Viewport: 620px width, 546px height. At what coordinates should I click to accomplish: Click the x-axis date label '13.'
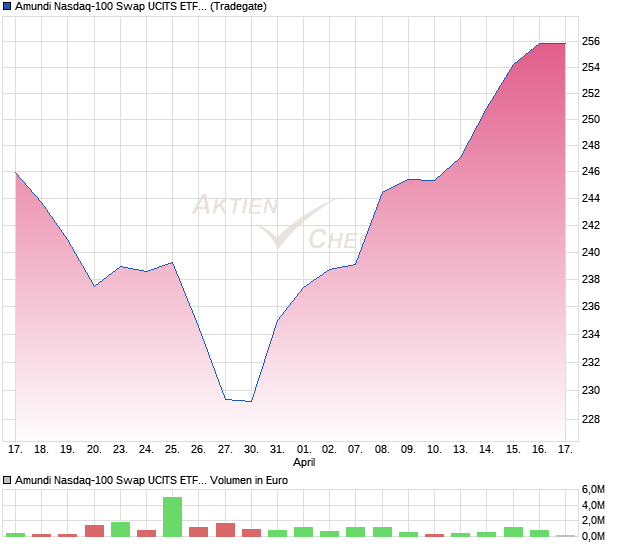coord(460,450)
